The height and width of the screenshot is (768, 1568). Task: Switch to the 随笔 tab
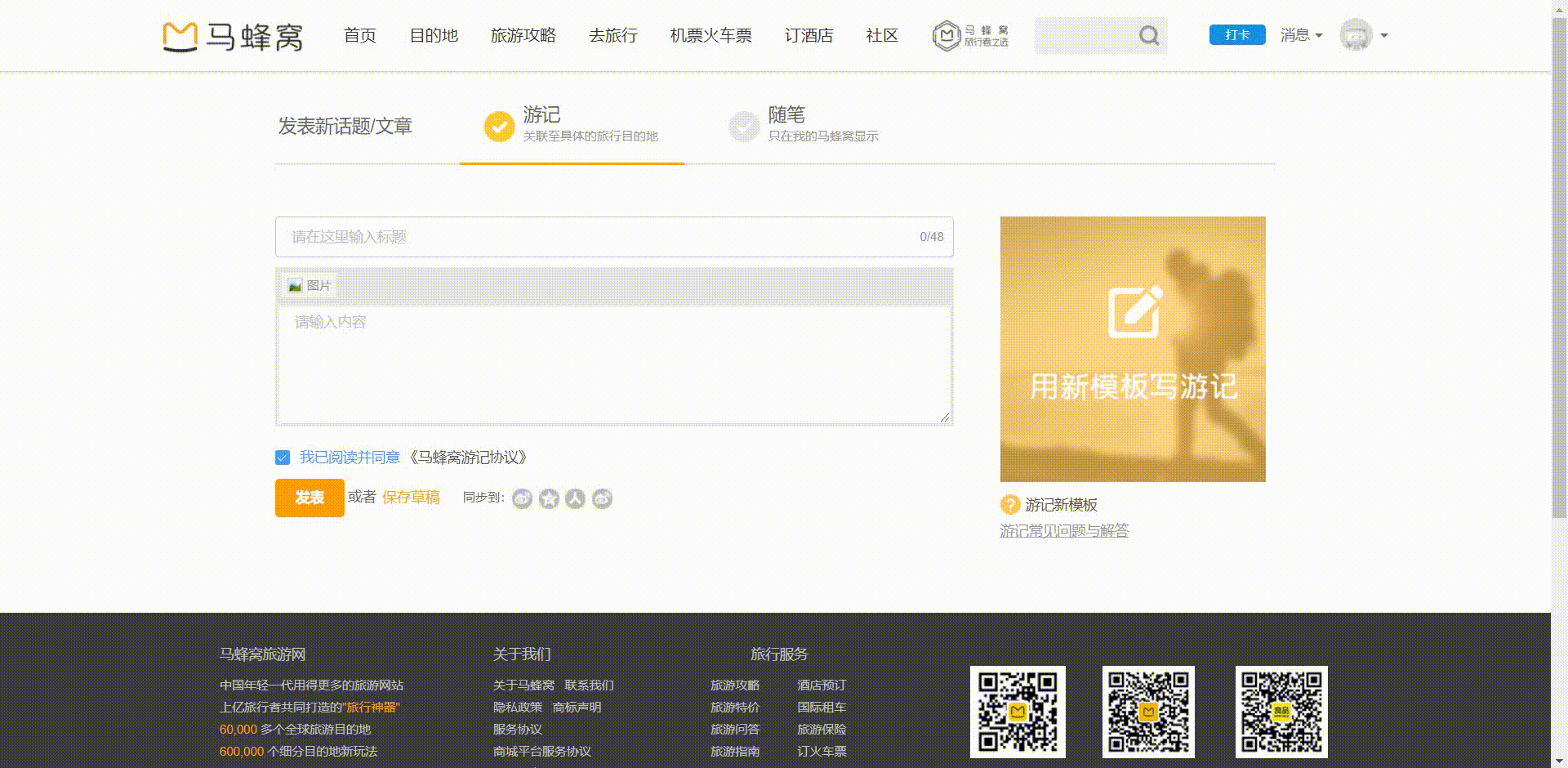804,125
